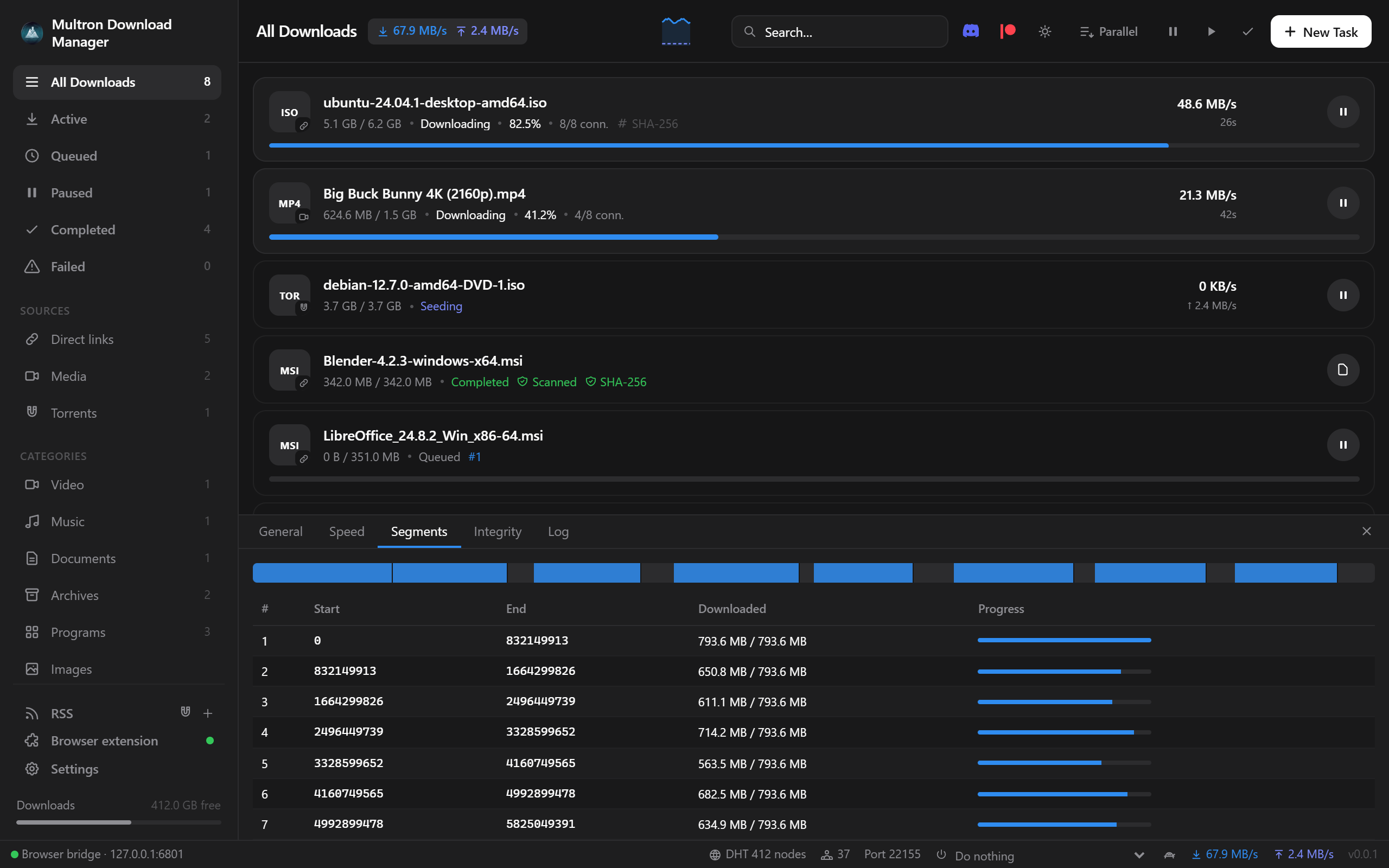
Task: Toggle light theme with sun icon
Action: 1044,31
